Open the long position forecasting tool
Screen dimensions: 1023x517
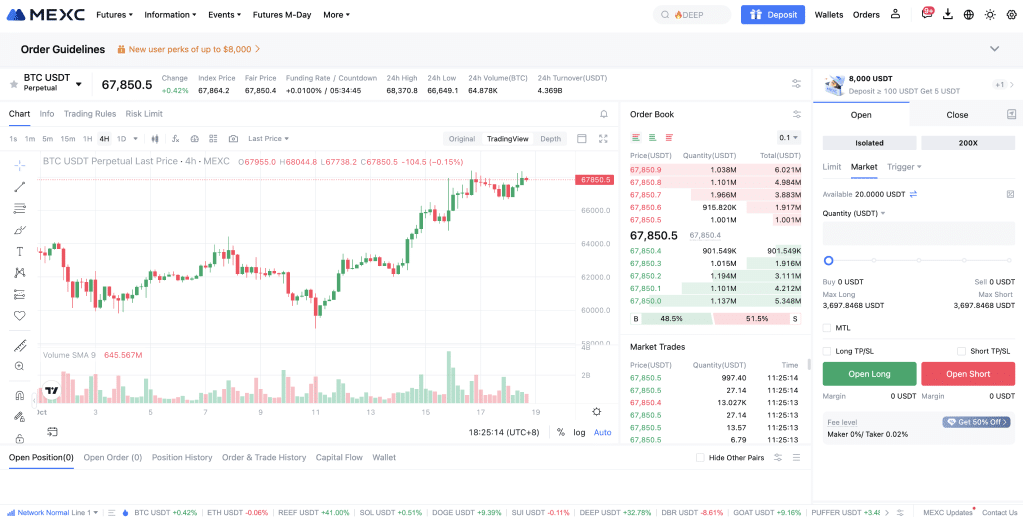pos(20,294)
